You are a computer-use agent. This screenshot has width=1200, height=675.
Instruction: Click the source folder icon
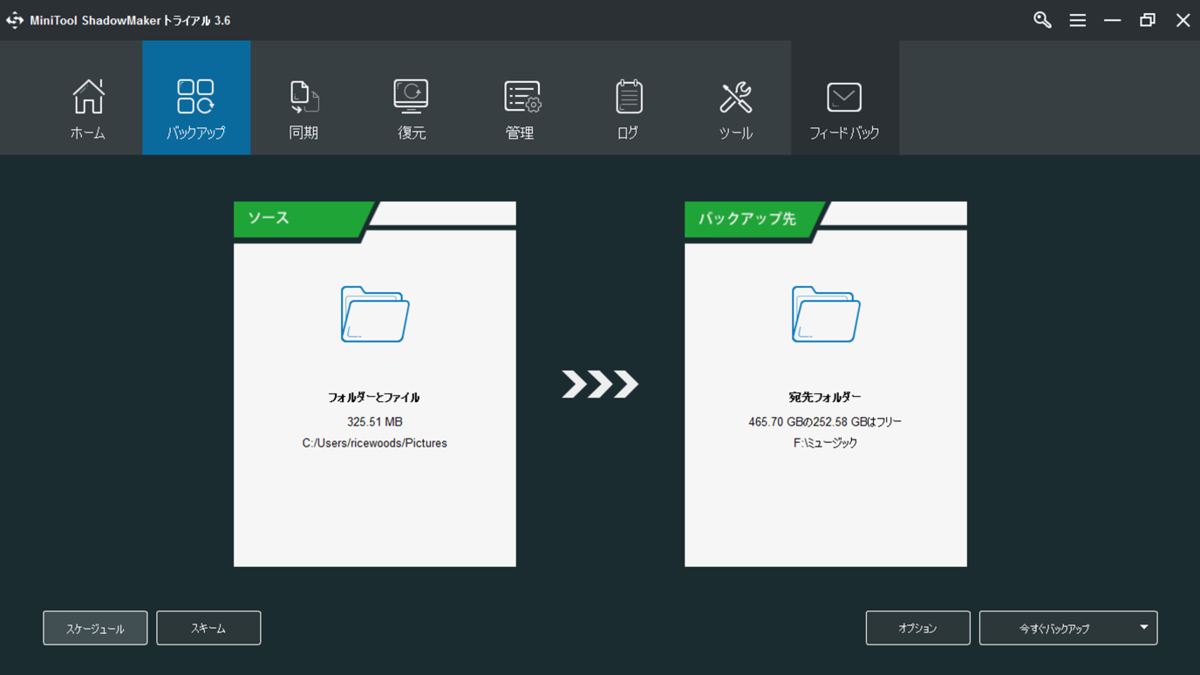point(375,314)
